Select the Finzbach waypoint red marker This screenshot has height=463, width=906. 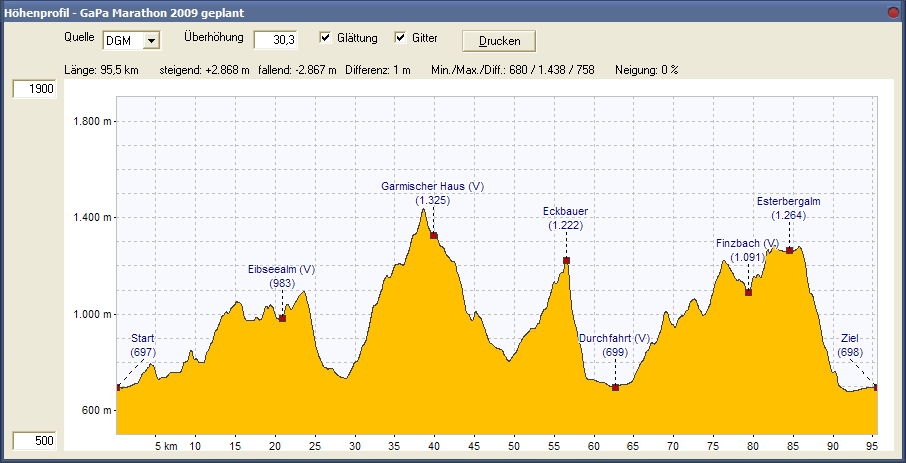pos(748,292)
